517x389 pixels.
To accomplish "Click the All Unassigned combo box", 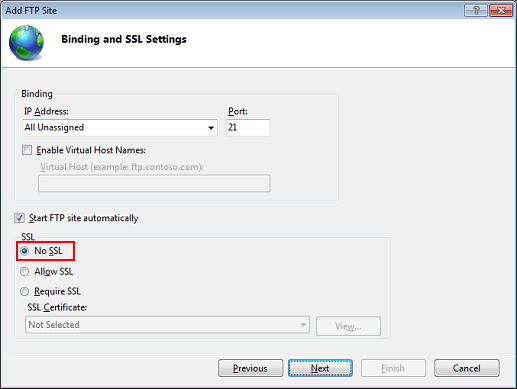I will 120,128.
